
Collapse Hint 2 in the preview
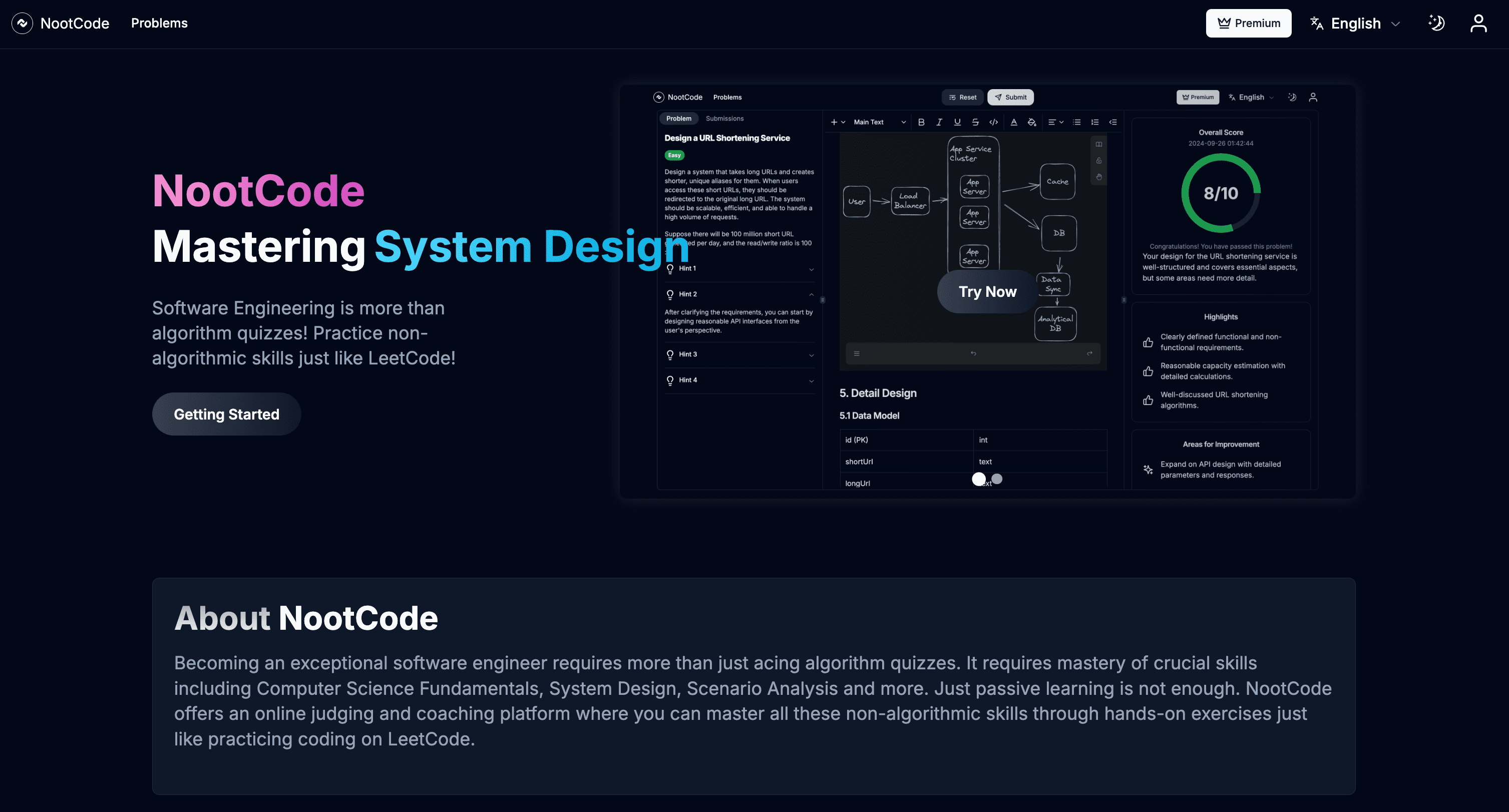click(x=740, y=294)
